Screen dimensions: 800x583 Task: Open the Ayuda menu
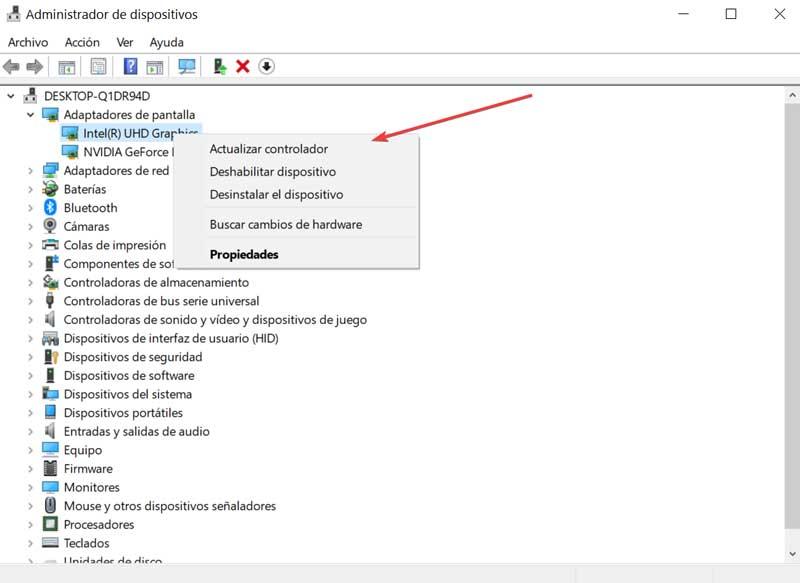click(x=166, y=43)
